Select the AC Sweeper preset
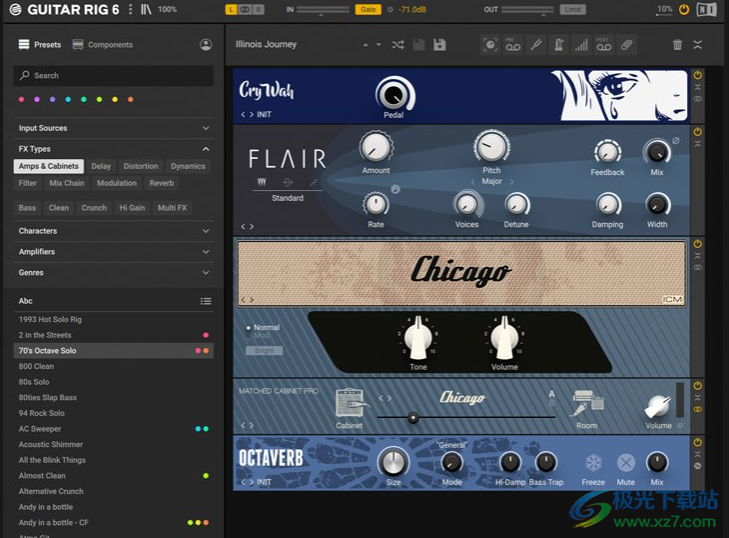 113,429
